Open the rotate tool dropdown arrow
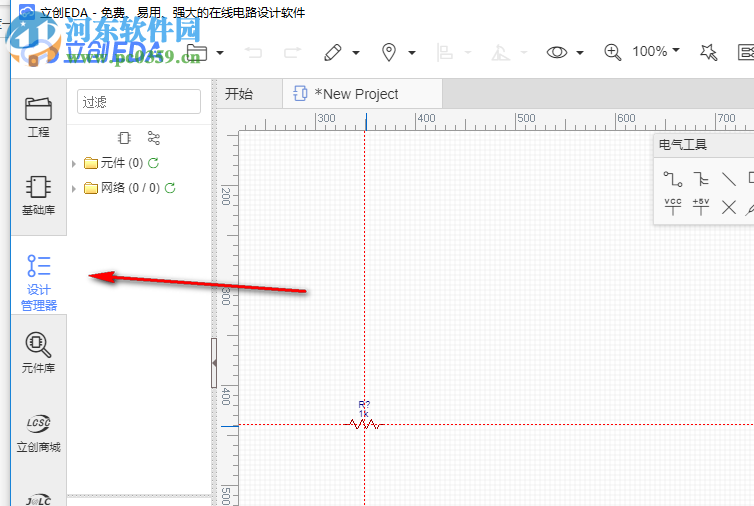This screenshot has height=506, width=754. click(524, 52)
